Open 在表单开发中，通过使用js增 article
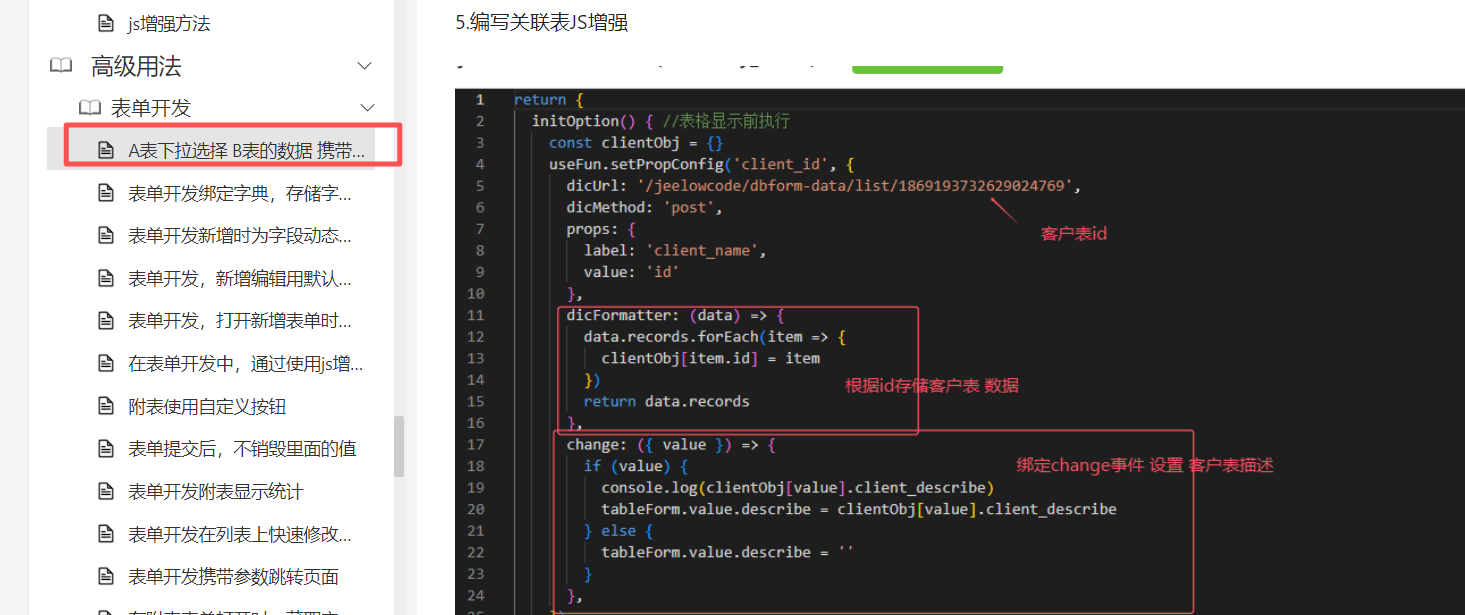The image size is (1465, 615). (x=245, y=364)
